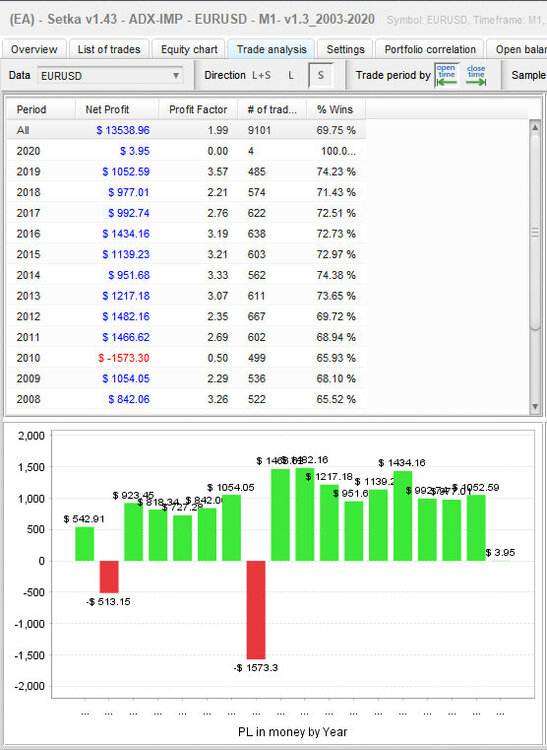Select the 2020 period row
This screenshot has height=750, width=547.
[x=186, y=151]
